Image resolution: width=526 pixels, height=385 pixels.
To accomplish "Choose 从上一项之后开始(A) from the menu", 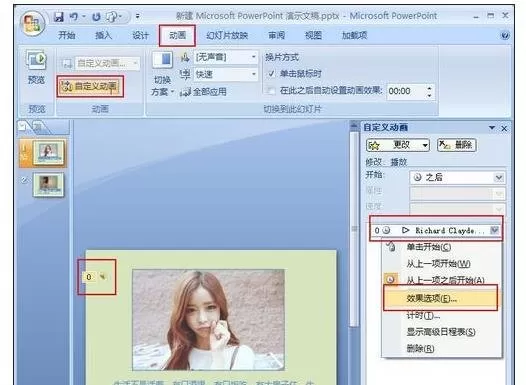I will (442, 280).
